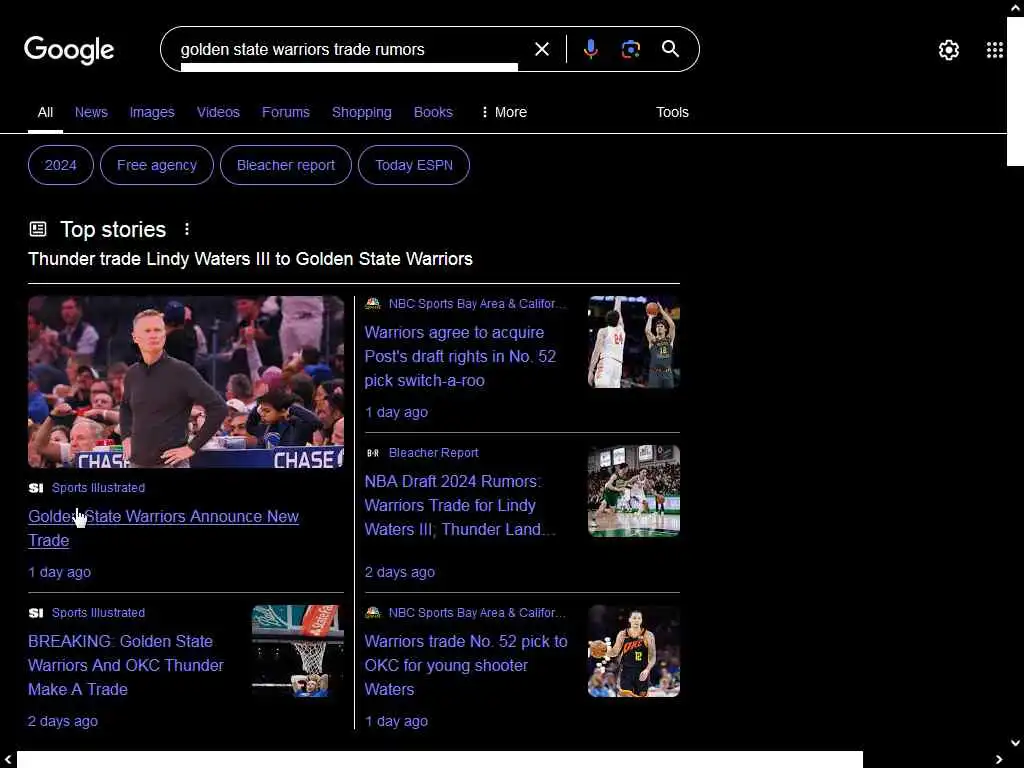
Task: Open 'Warriors trade No. 52 pick to OKC' story
Action: click(x=466, y=665)
